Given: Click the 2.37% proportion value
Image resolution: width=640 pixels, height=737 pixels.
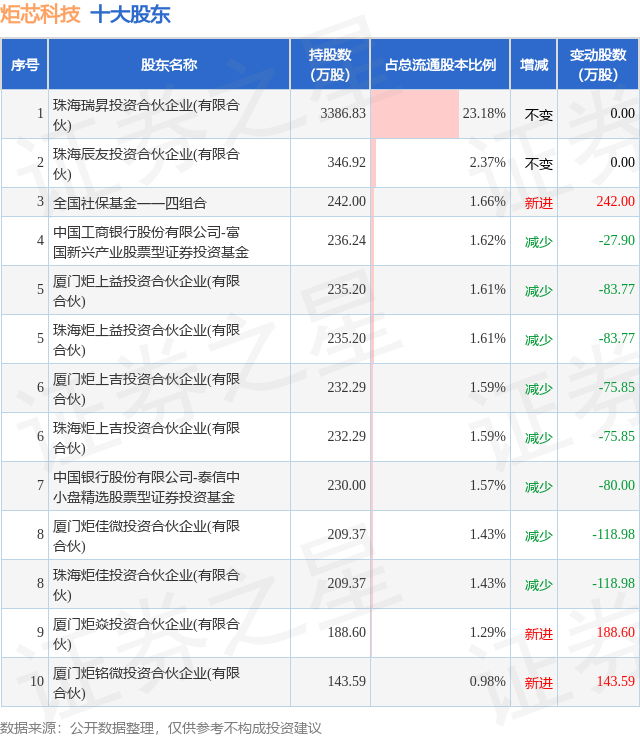Looking at the screenshot, I should 487,162.
